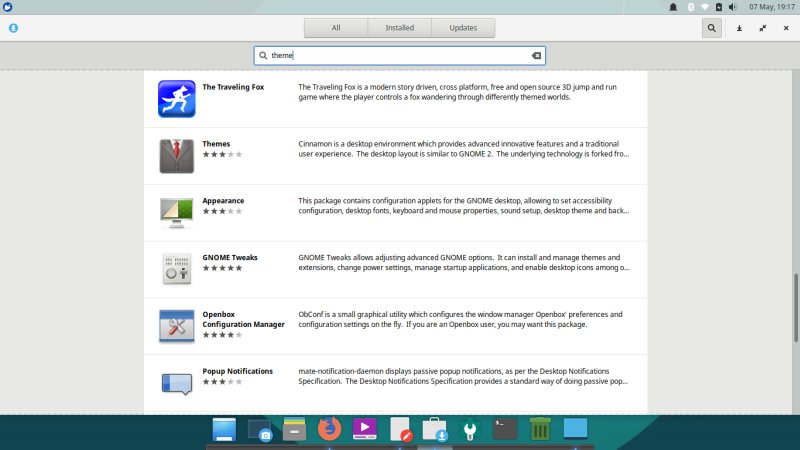The height and width of the screenshot is (450, 800).
Task: Click the network indicator in the panel
Action: (705, 7)
